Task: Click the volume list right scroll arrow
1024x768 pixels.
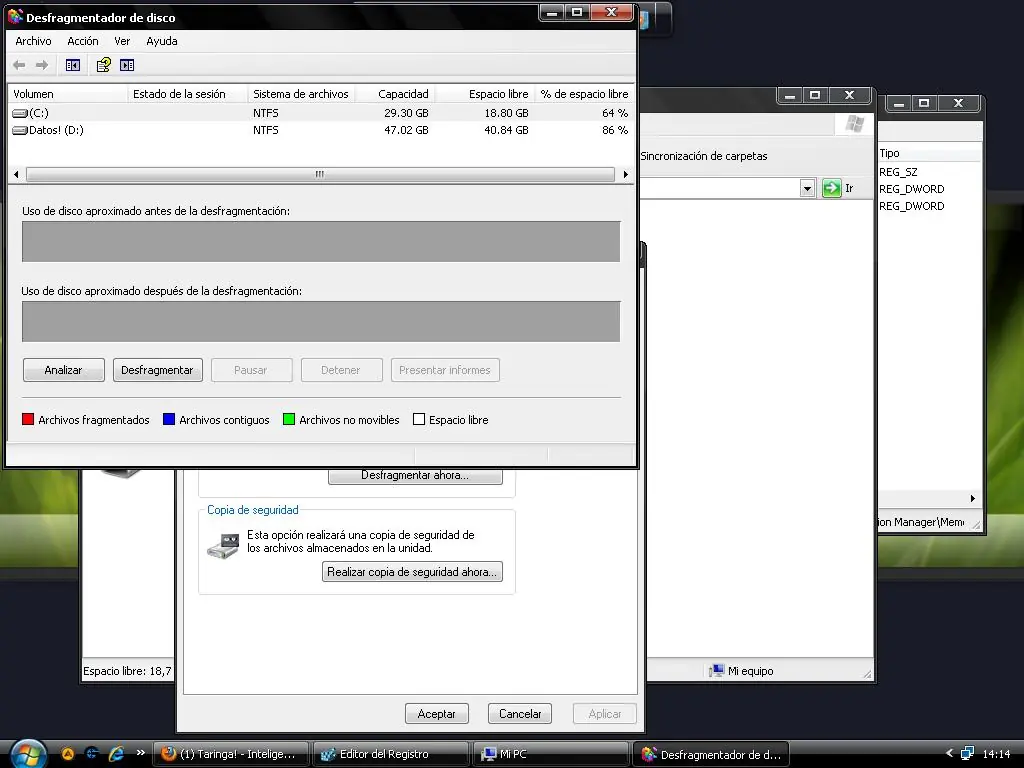Action: tap(626, 174)
